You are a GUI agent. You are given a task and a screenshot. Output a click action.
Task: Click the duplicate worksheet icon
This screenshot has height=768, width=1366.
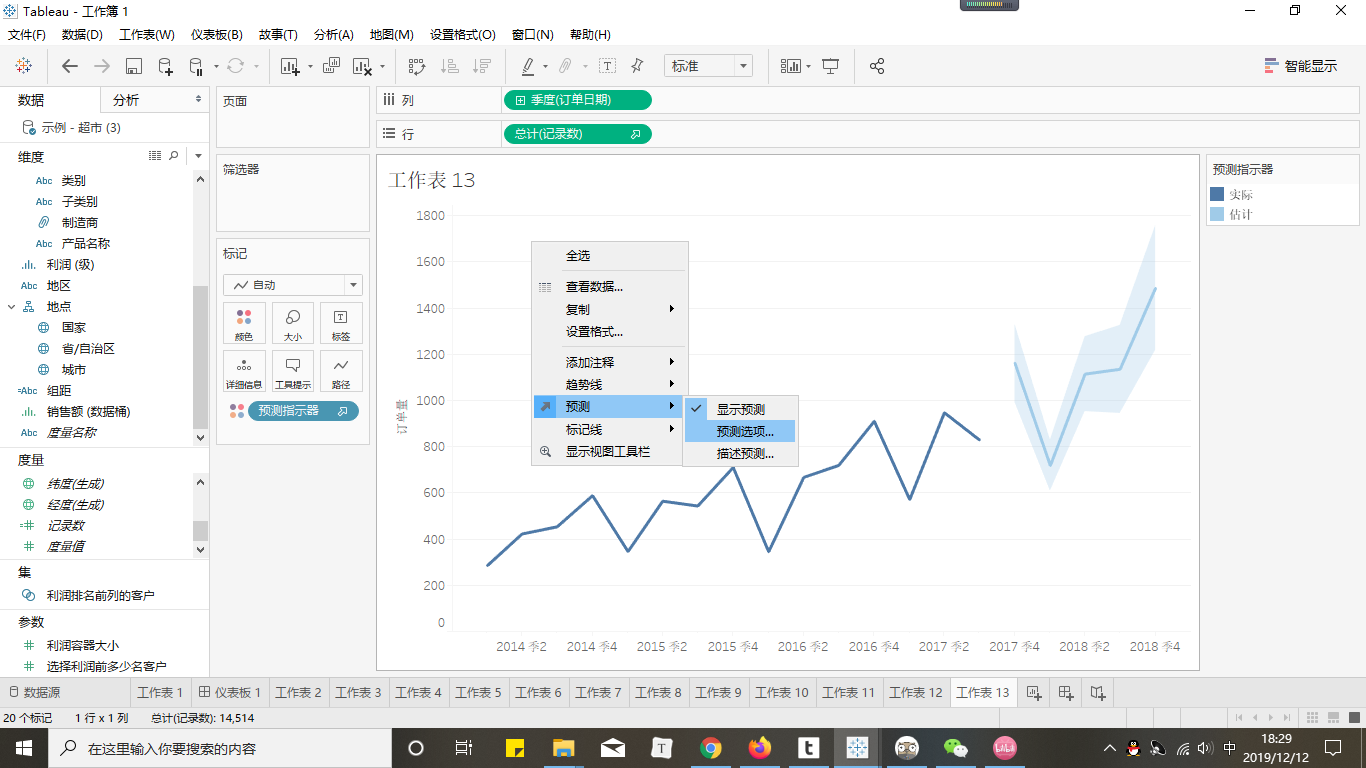[x=332, y=66]
